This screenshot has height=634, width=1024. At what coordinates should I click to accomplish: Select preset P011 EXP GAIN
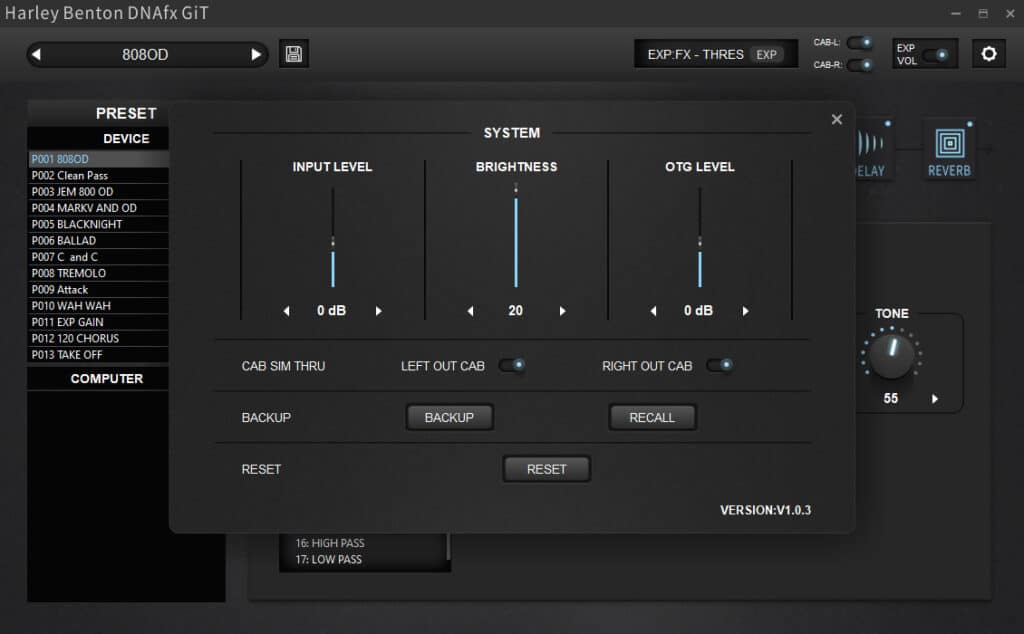point(98,322)
